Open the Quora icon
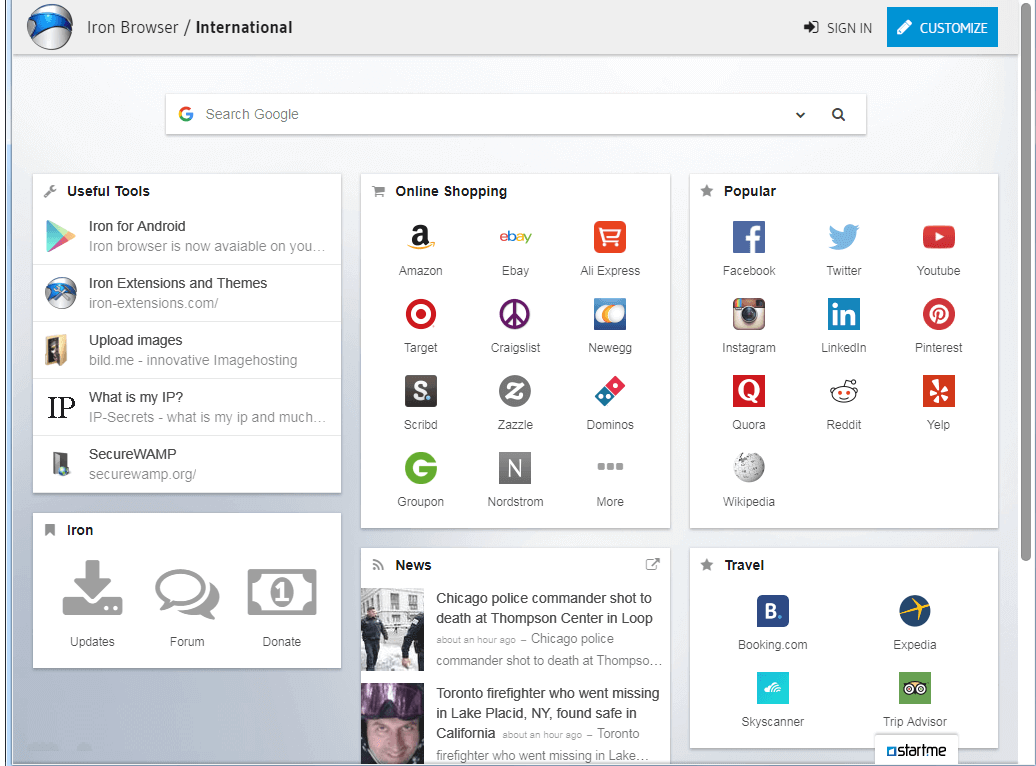Viewport: 1036px width, 766px height. click(749, 391)
